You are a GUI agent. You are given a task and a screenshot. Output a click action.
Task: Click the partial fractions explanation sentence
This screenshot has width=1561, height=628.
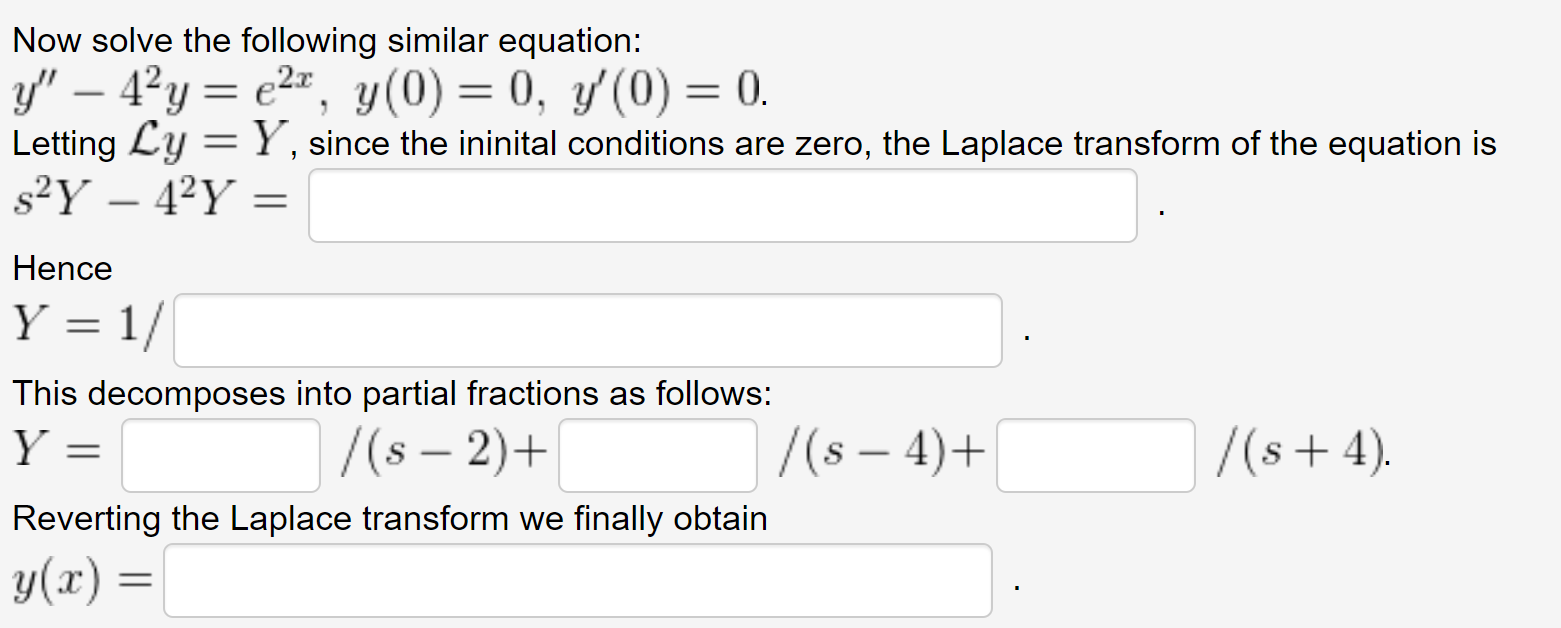coord(392,393)
